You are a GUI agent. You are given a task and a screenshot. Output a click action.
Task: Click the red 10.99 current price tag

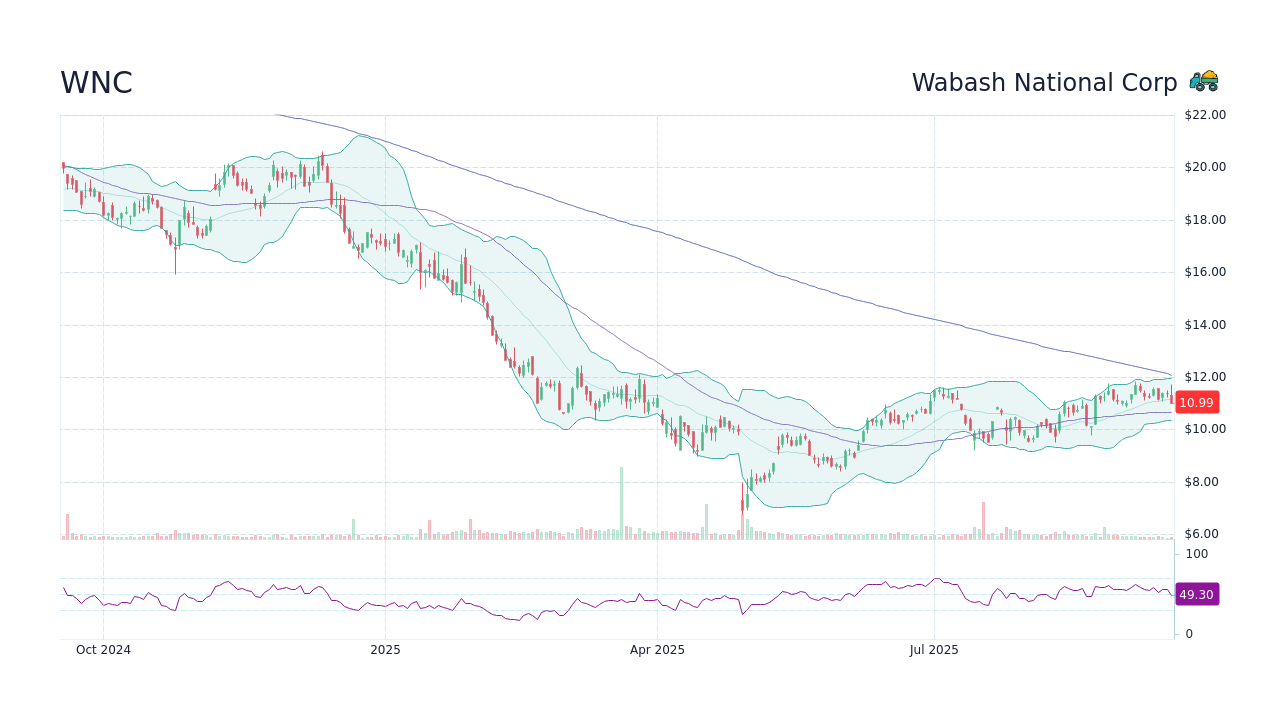click(1196, 403)
